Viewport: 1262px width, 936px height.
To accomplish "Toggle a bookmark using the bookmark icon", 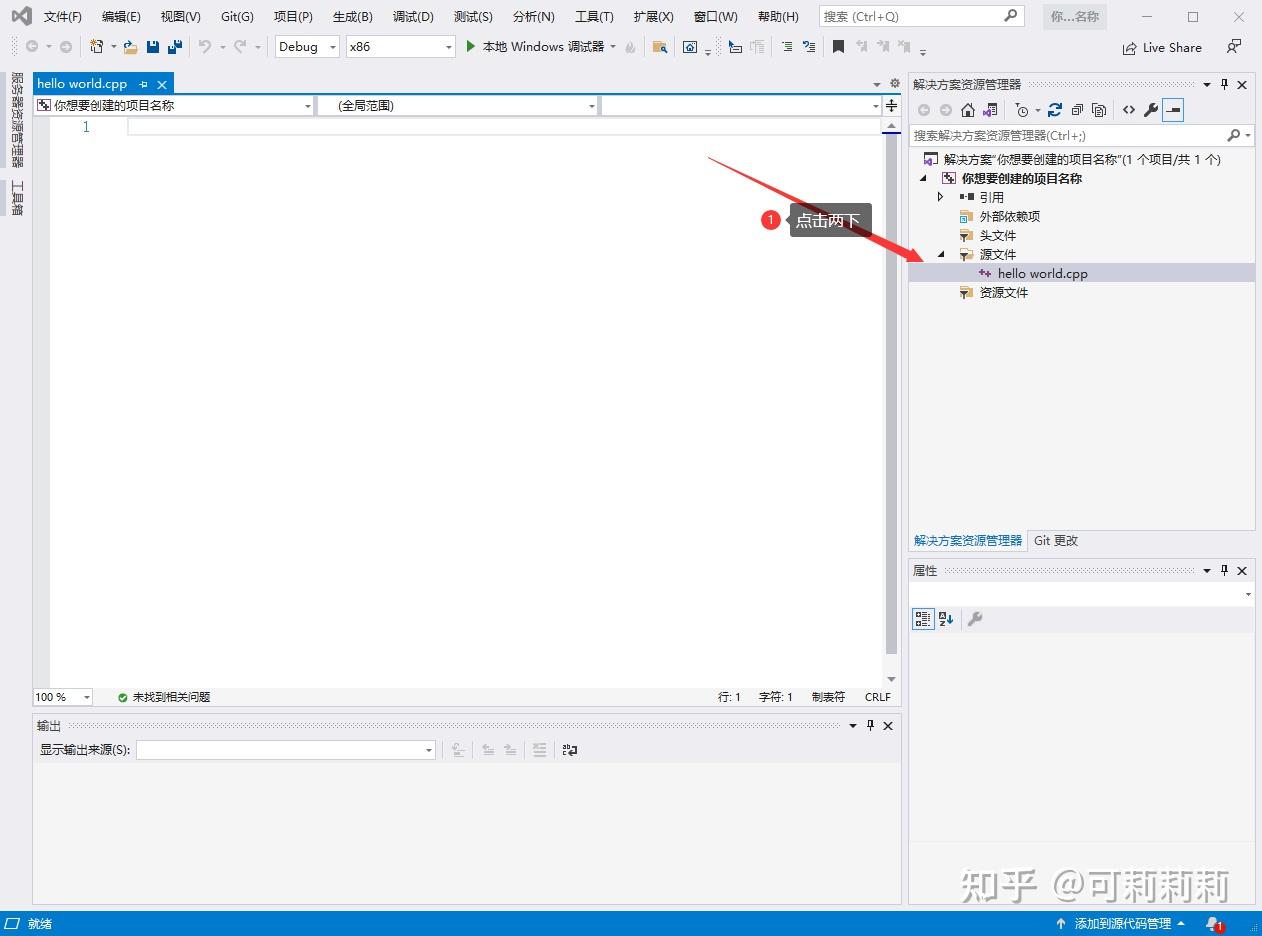I will coord(837,46).
